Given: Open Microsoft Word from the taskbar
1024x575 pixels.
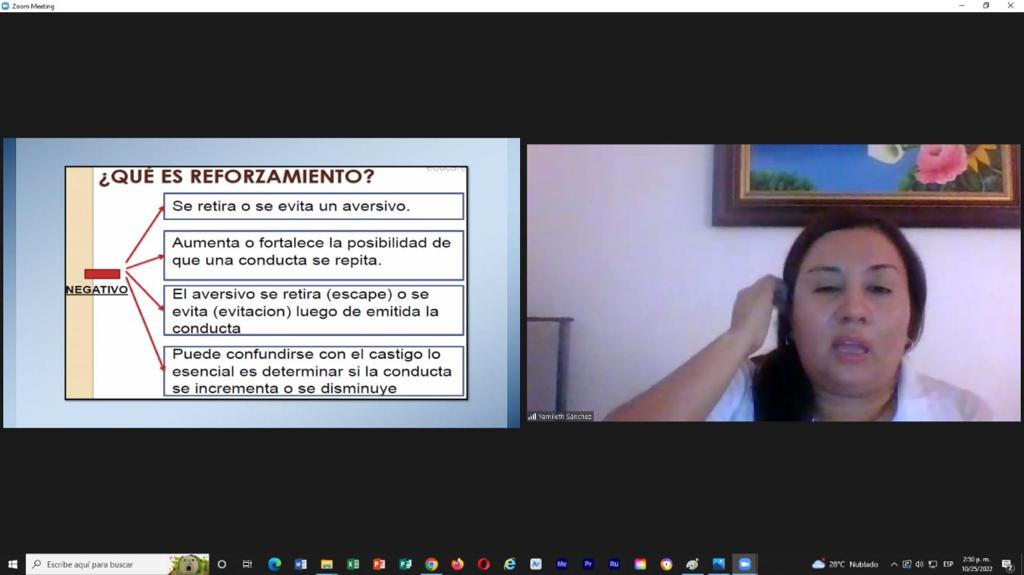Looking at the screenshot, I should [x=300, y=564].
